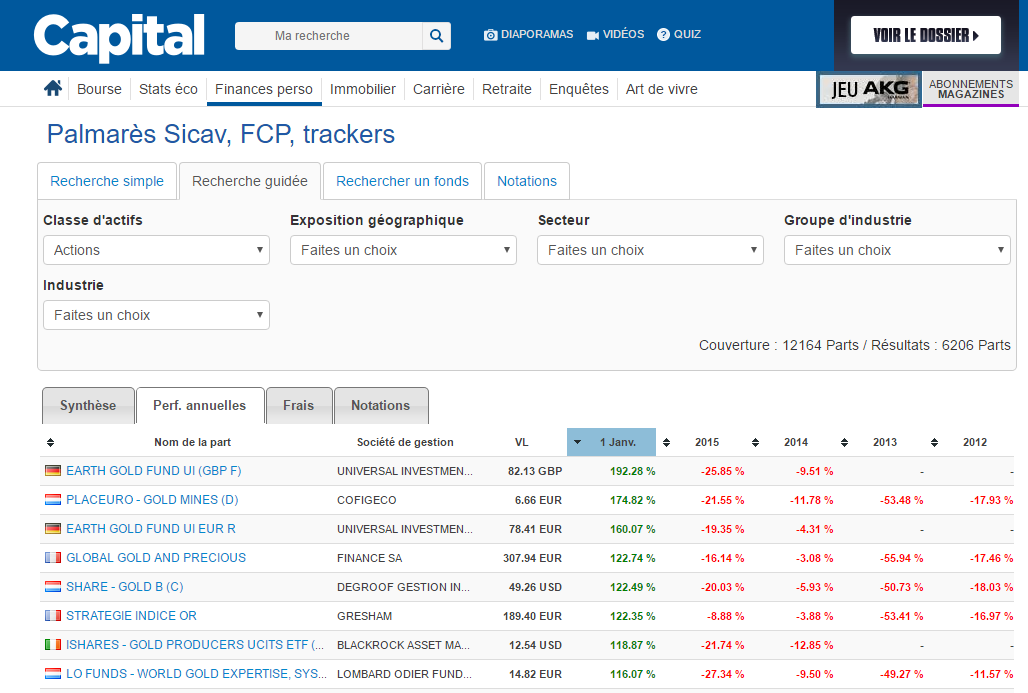This screenshot has height=693, width=1028.
Task: Switch to Recherche guidée tab
Action: (250, 181)
